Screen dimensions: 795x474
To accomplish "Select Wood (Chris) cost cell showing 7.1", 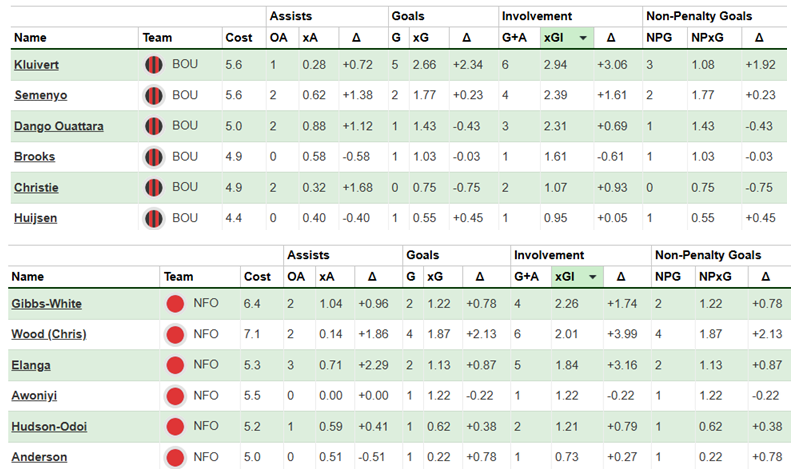I will (x=252, y=334).
